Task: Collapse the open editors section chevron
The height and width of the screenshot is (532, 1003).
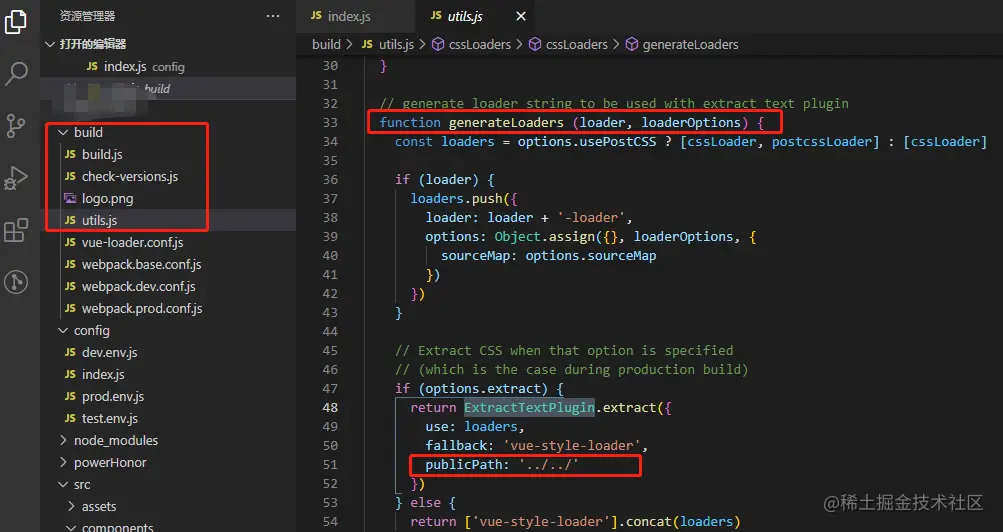Action: [50, 44]
